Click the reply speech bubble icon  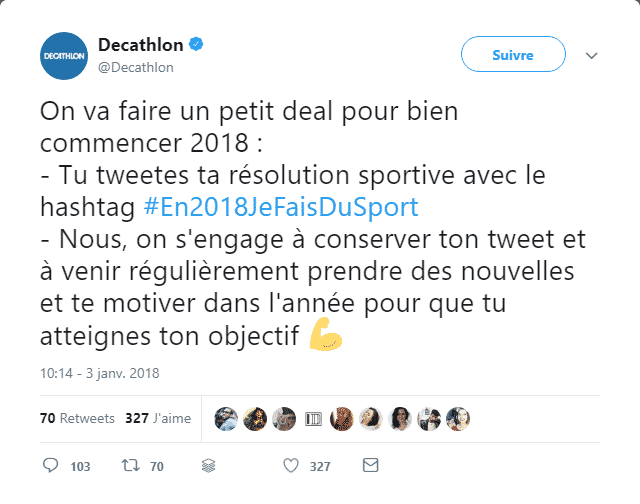pyautogui.click(x=53, y=466)
